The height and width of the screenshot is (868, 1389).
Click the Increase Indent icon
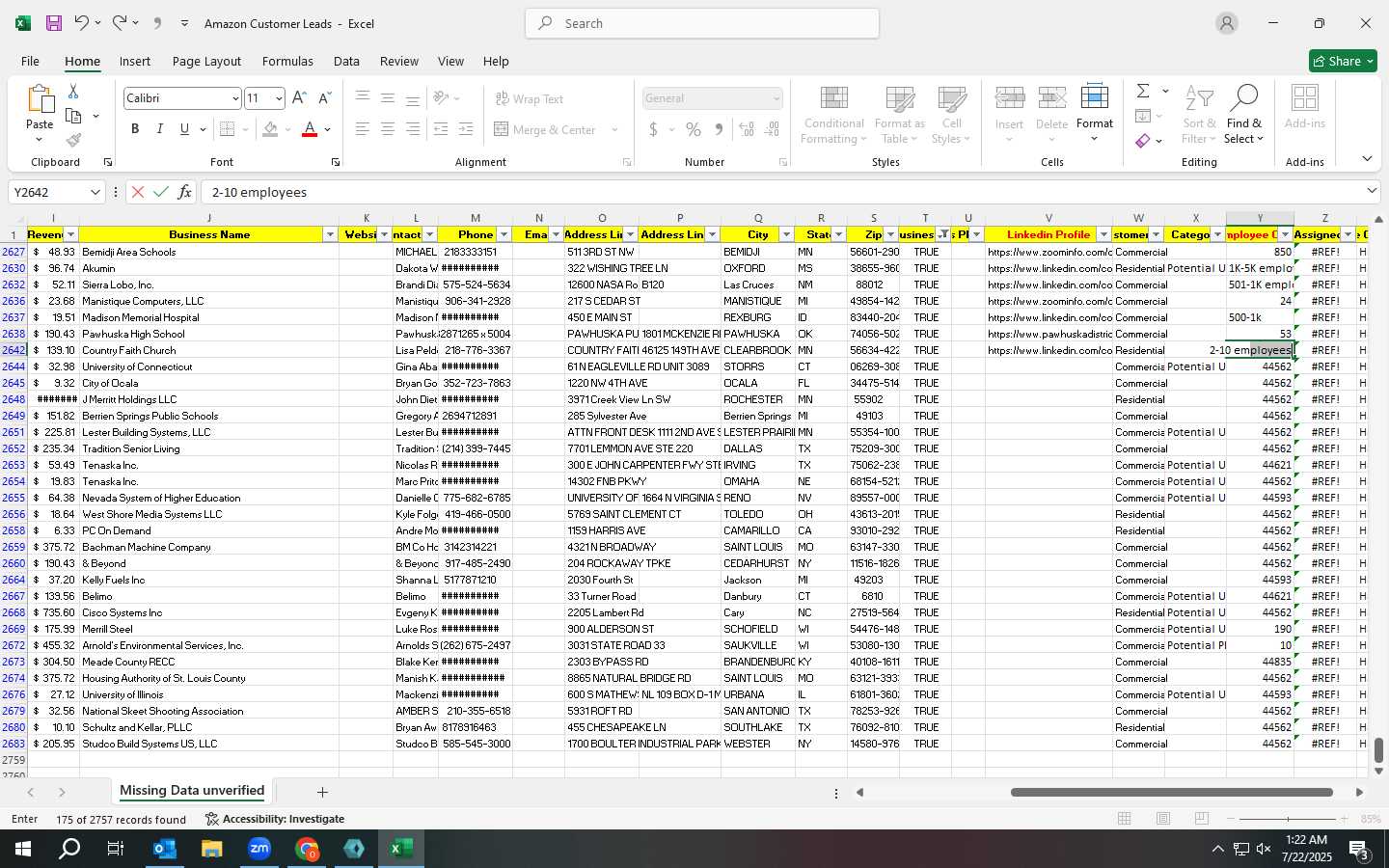point(466,129)
